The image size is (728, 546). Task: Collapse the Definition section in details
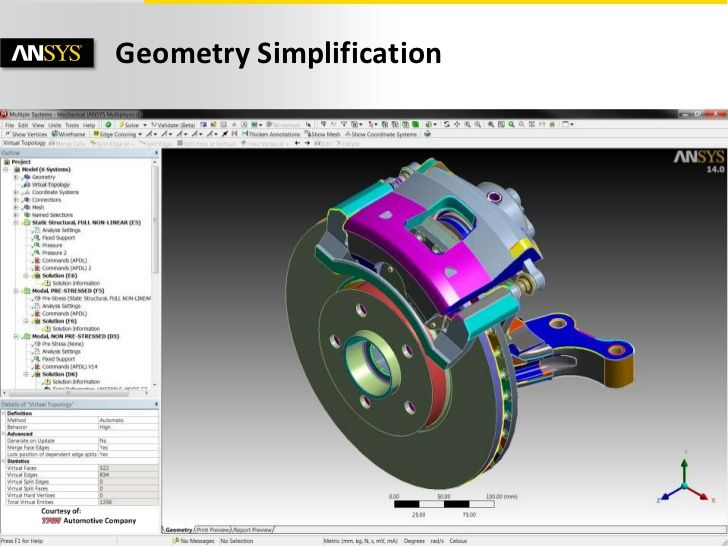click(x=3, y=413)
